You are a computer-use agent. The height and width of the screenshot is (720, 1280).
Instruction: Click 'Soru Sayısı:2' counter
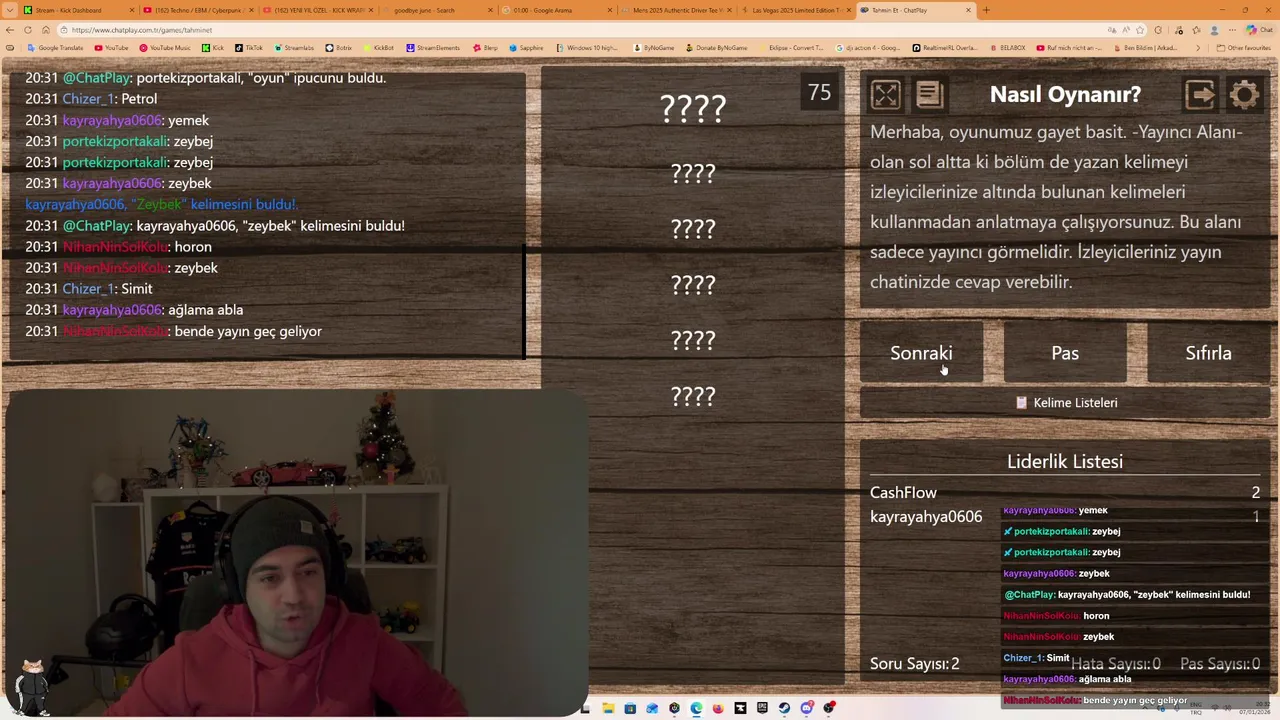tap(915, 664)
